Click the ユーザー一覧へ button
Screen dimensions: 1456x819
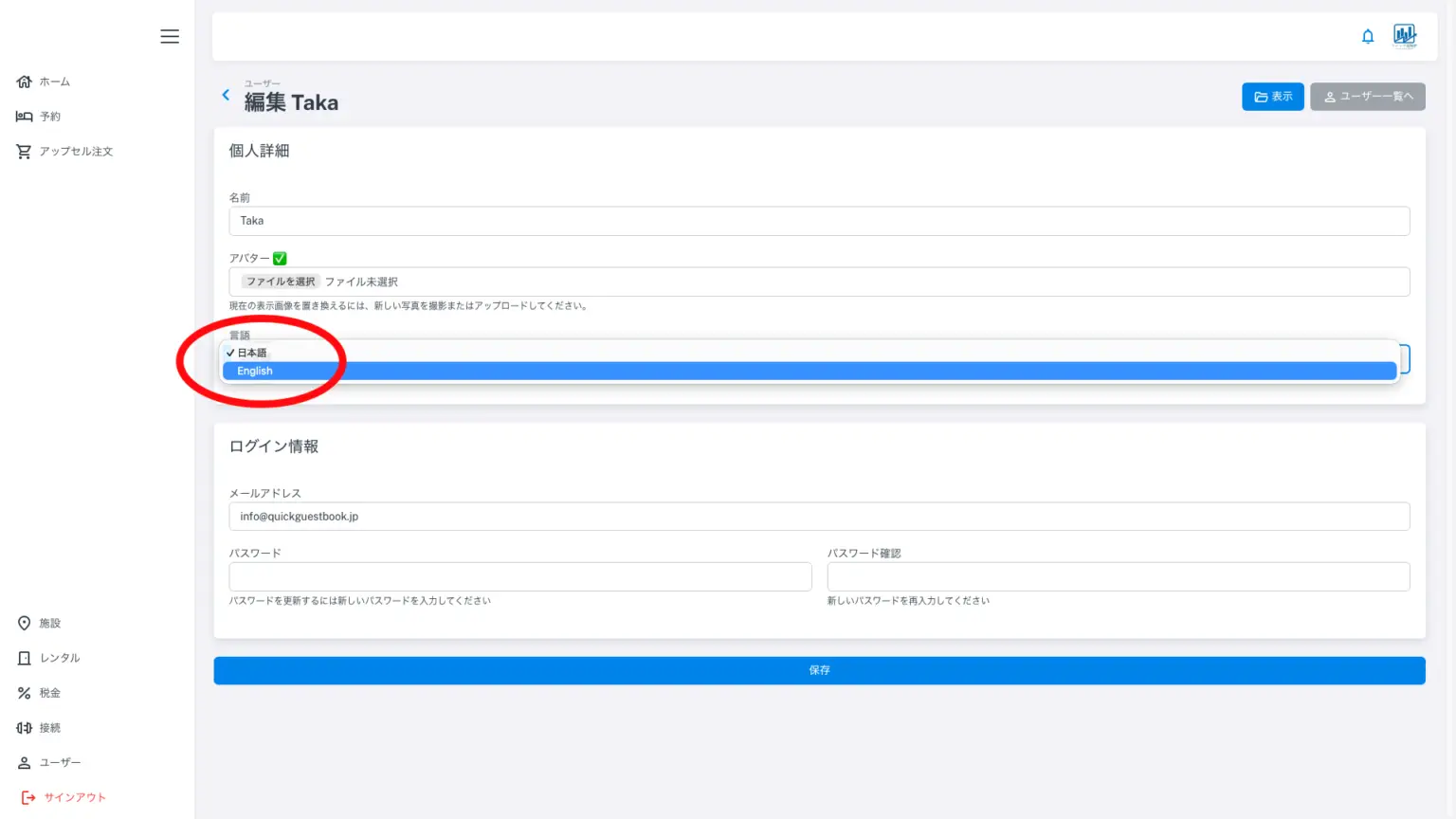(x=1367, y=97)
